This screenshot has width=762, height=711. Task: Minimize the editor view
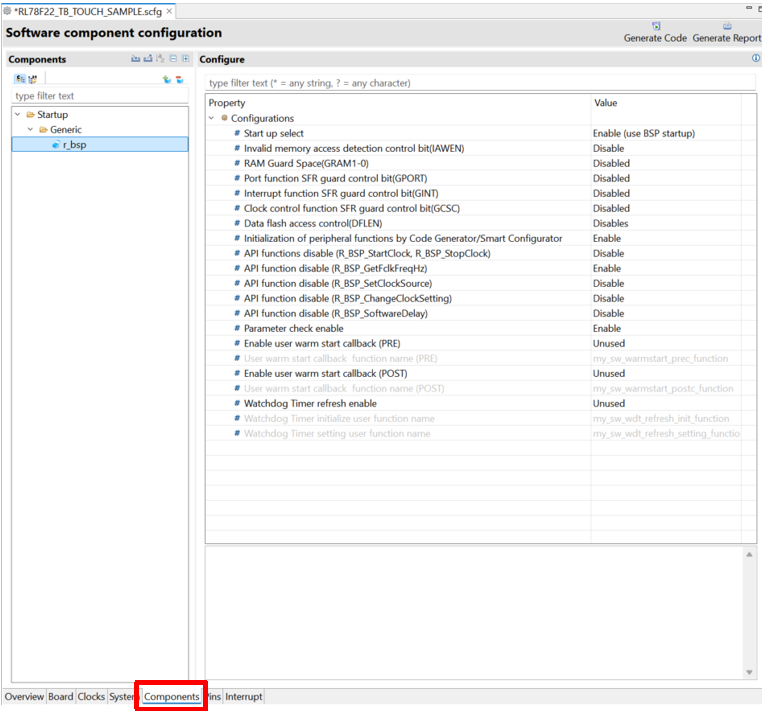coord(749,8)
